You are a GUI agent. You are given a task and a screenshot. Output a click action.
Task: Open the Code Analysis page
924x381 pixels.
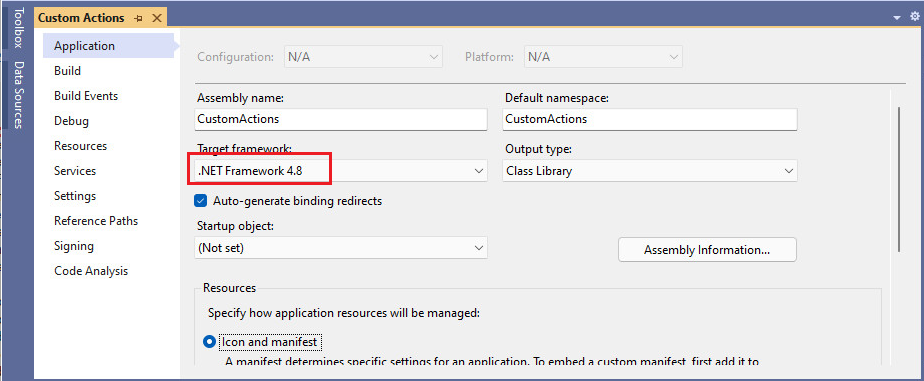pos(91,271)
